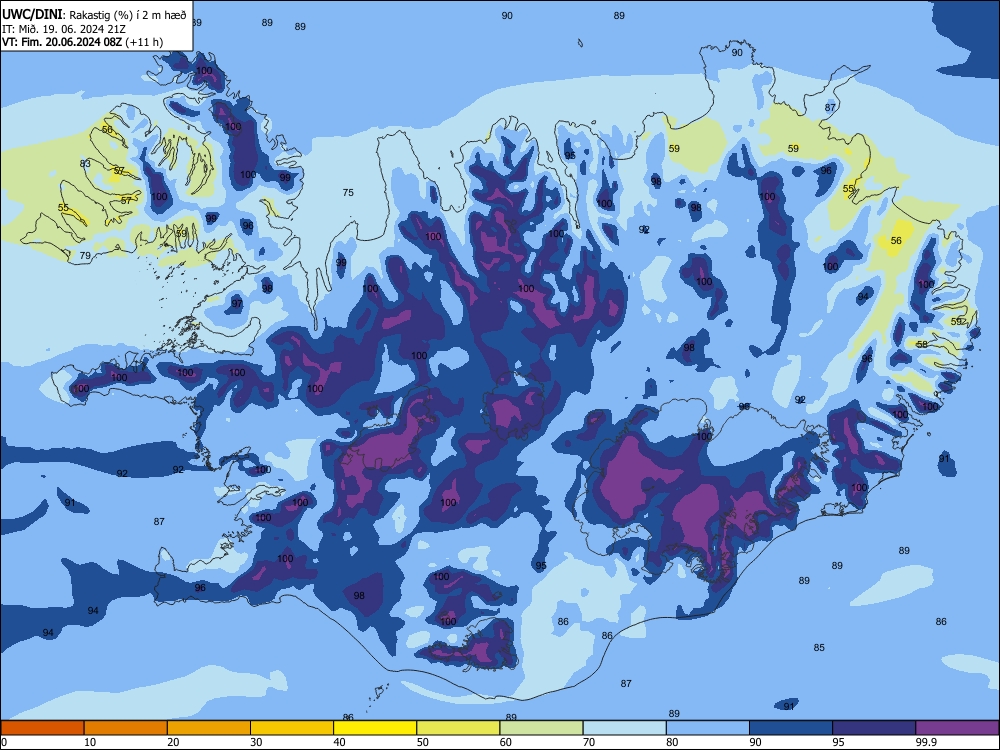Click the humidity value '75' on the map

point(348,193)
